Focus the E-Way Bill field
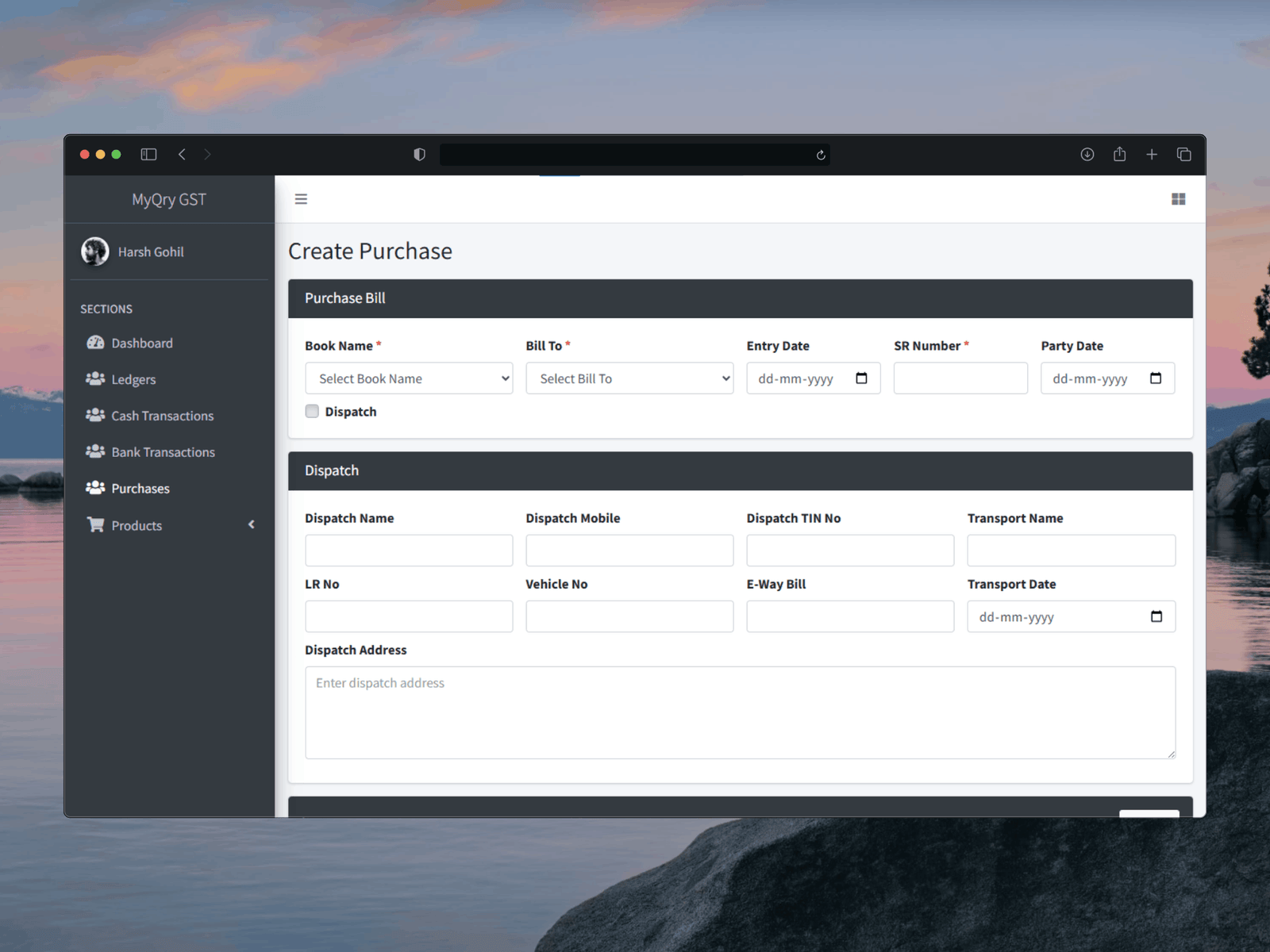 [x=850, y=616]
